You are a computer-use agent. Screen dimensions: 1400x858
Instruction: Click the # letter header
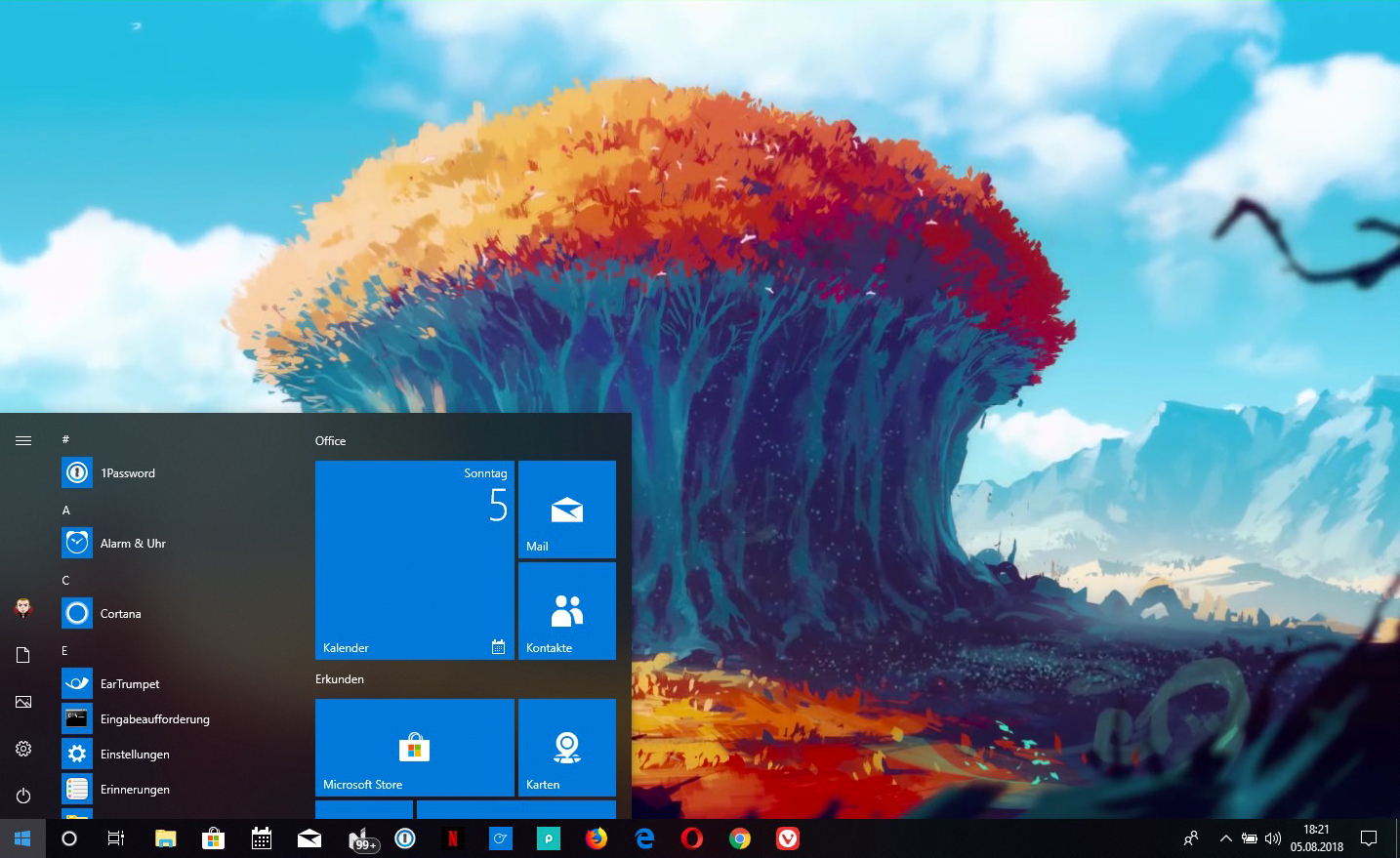[x=65, y=439]
